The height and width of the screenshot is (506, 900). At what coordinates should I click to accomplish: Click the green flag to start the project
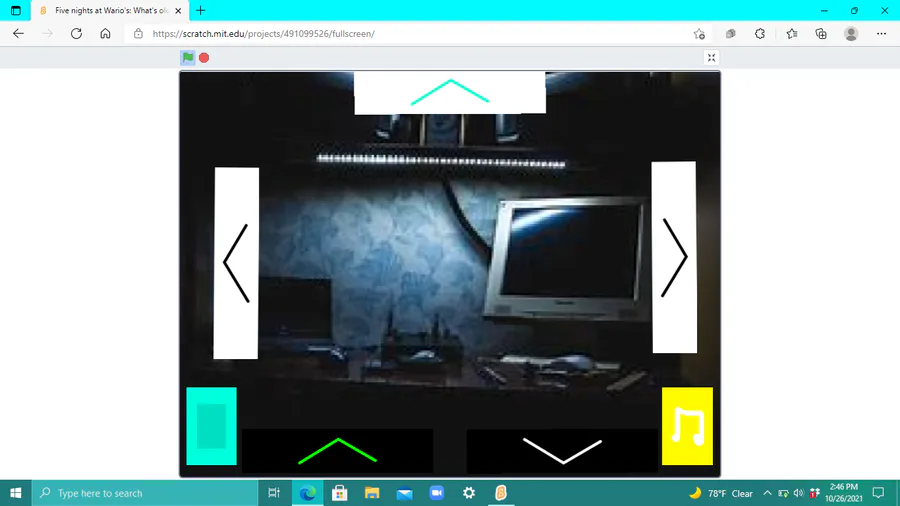tap(188, 57)
